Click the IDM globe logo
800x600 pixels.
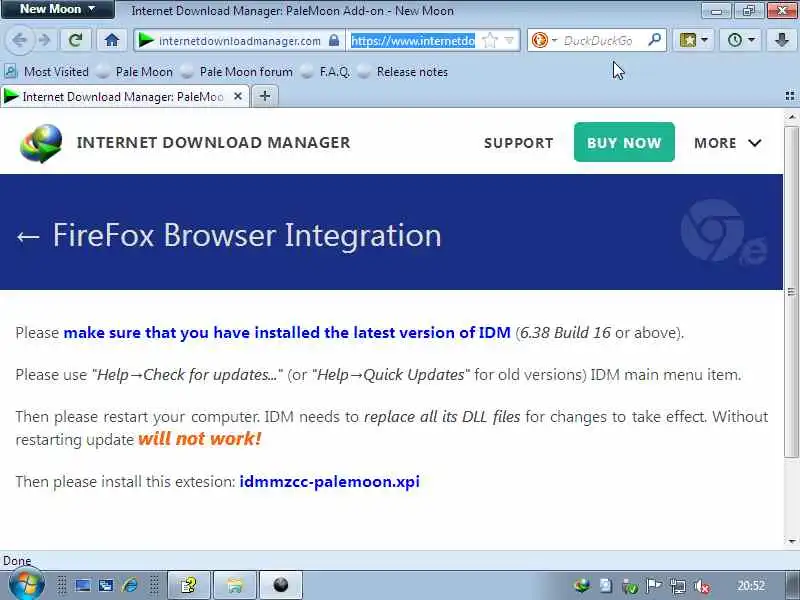coord(41,143)
